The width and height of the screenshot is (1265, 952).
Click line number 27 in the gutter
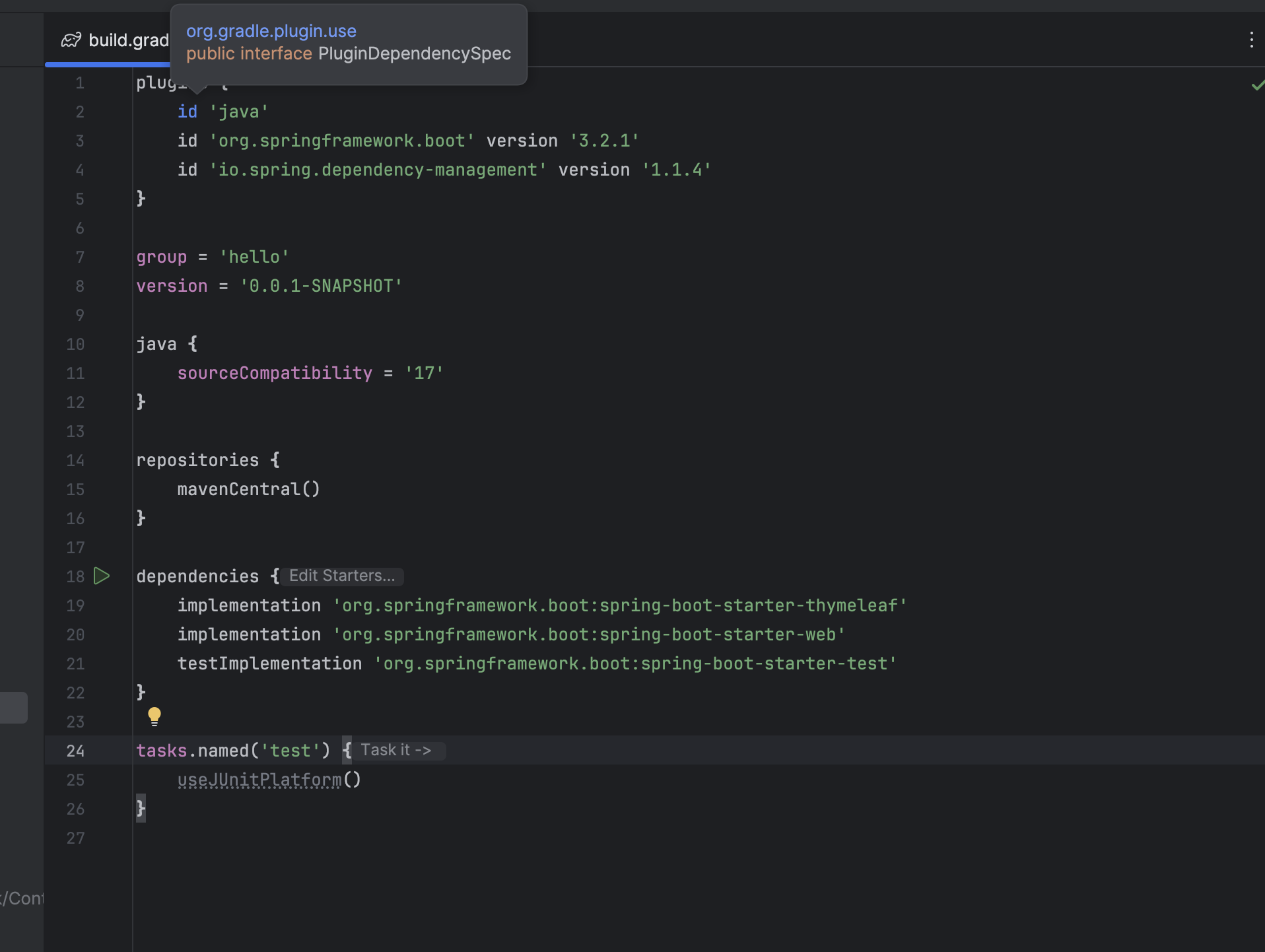[75, 838]
